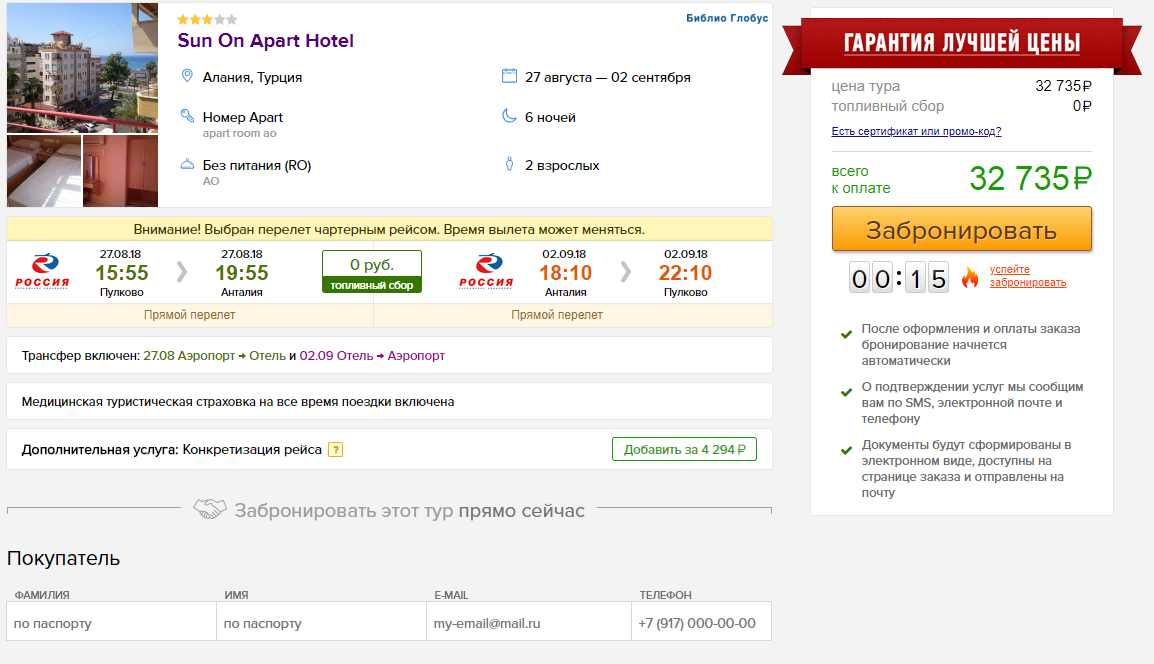Viewport: 1154px width, 664px height.
Task: Open the certificate or promo code link
Action: (916, 131)
